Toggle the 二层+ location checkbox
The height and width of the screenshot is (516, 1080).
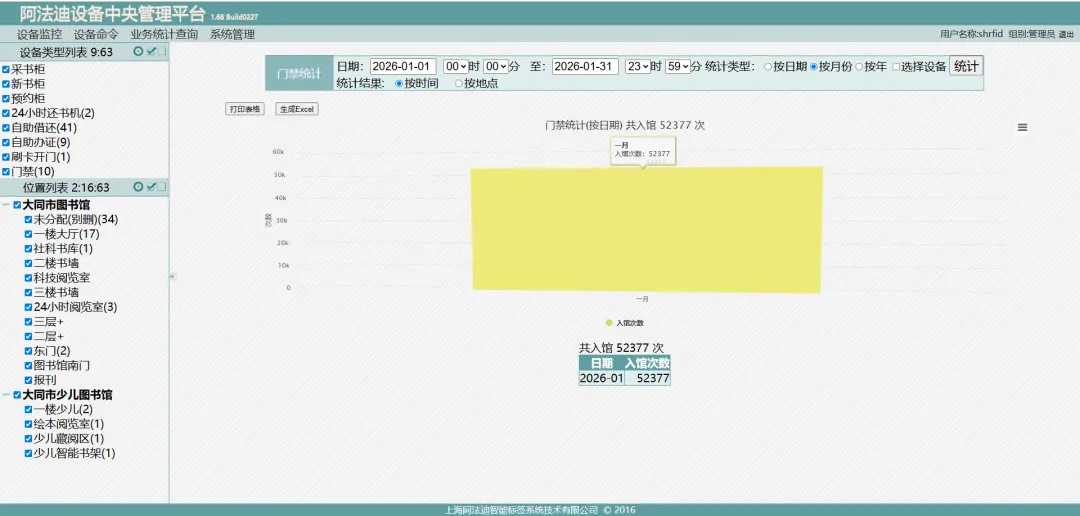pos(28,336)
